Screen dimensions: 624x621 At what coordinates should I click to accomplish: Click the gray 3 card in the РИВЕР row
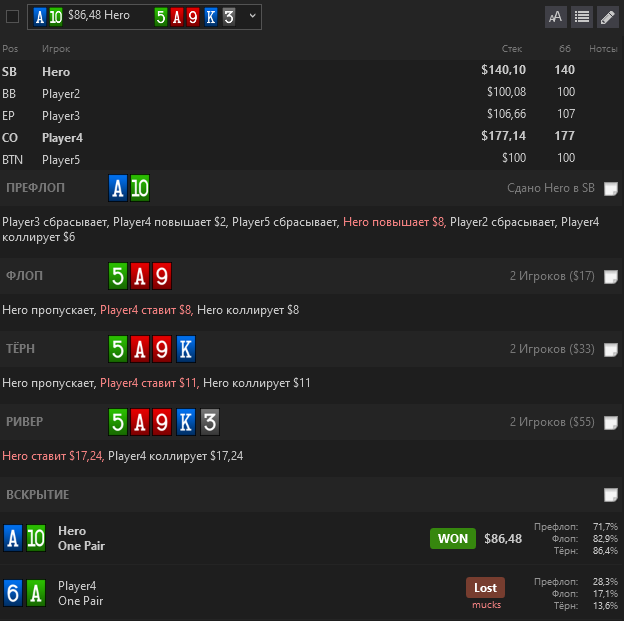coord(210,422)
